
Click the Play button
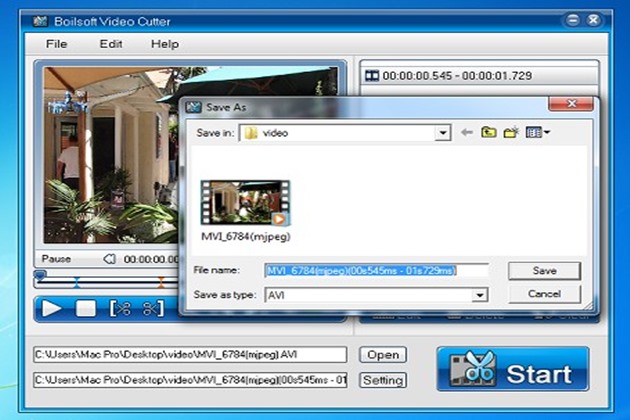(52, 309)
